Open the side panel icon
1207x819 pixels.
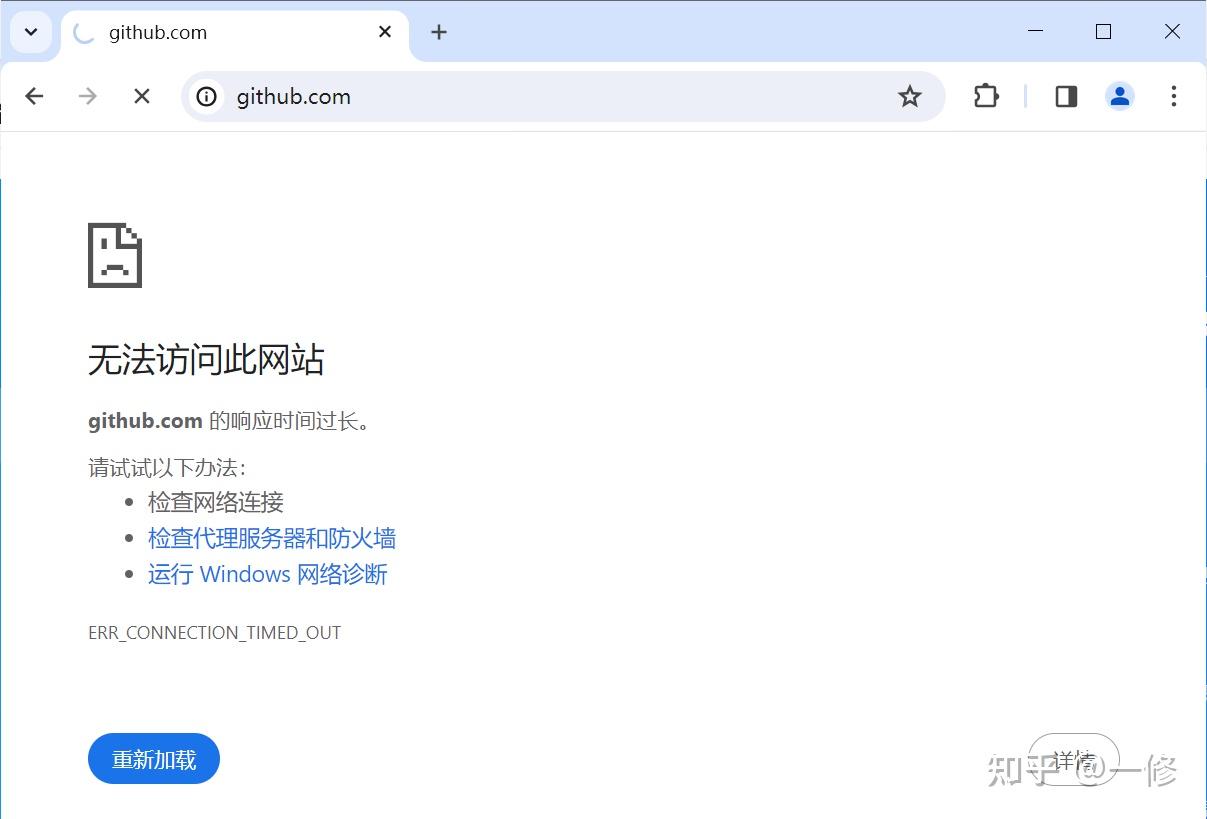pos(1065,96)
